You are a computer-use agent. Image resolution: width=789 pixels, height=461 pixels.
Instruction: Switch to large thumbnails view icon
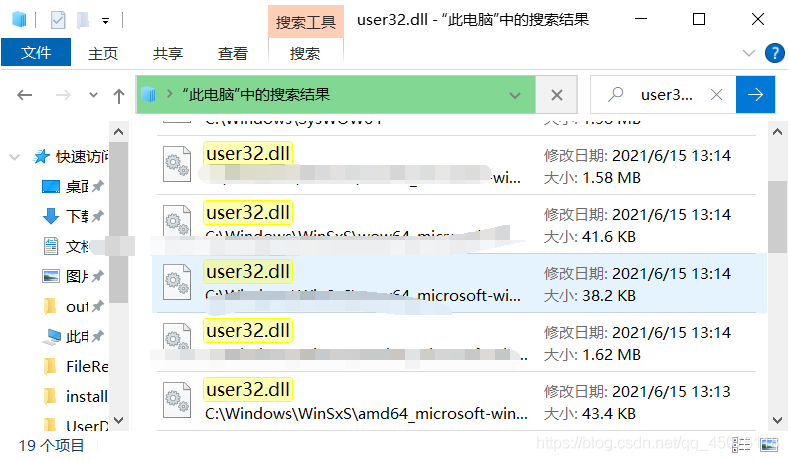point(769,444)
